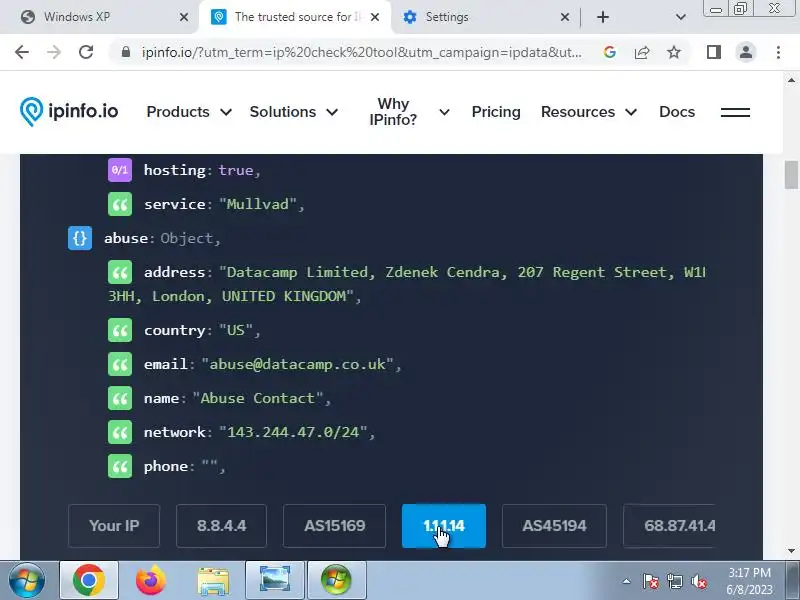This screenshot has width=800, height=600.
Task: Expand the Products dropdown
Action: [x=189, y=112]
